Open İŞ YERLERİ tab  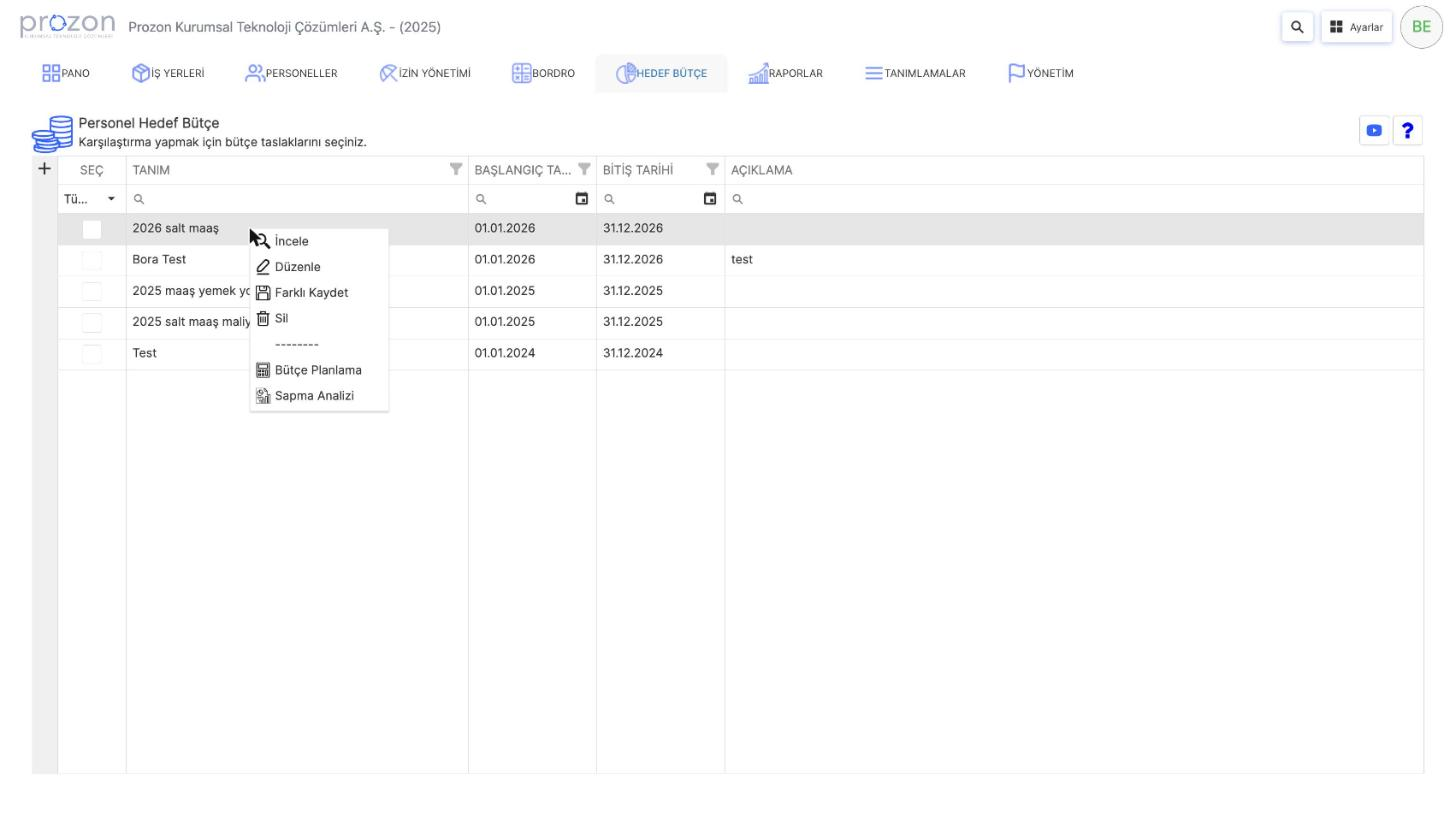(x=168, y=73)
